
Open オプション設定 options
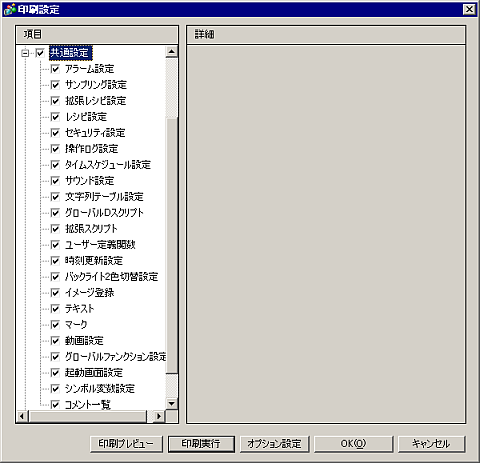click(274, 444)
